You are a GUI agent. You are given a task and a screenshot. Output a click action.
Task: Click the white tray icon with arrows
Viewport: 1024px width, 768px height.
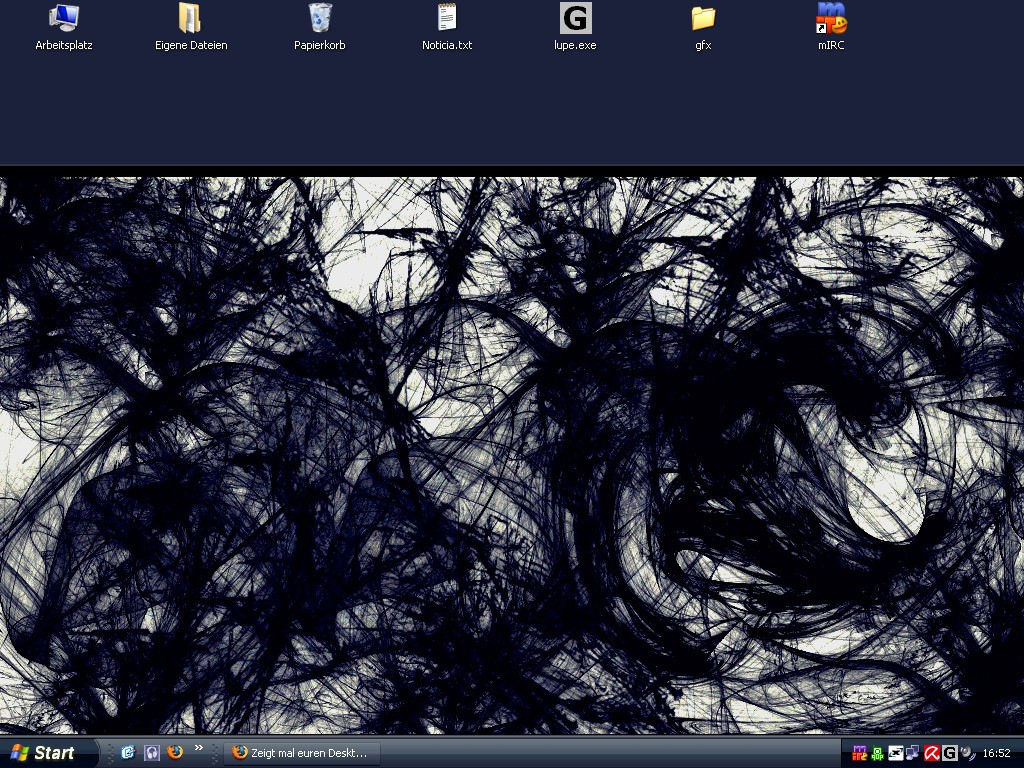tap(895, 754)
